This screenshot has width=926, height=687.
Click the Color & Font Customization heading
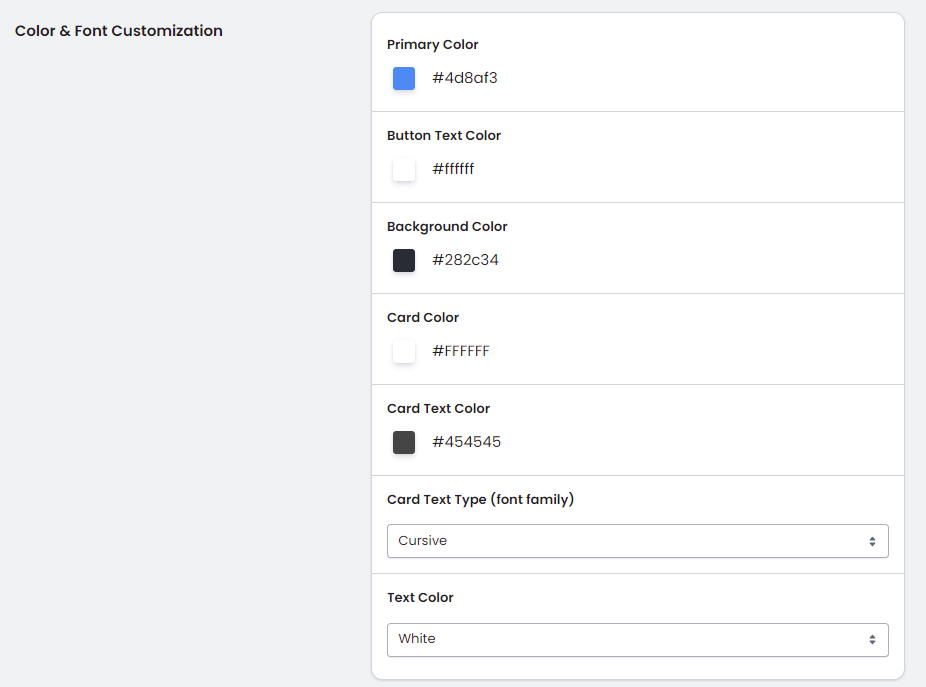pyautogui.click(x=119, y=31)
